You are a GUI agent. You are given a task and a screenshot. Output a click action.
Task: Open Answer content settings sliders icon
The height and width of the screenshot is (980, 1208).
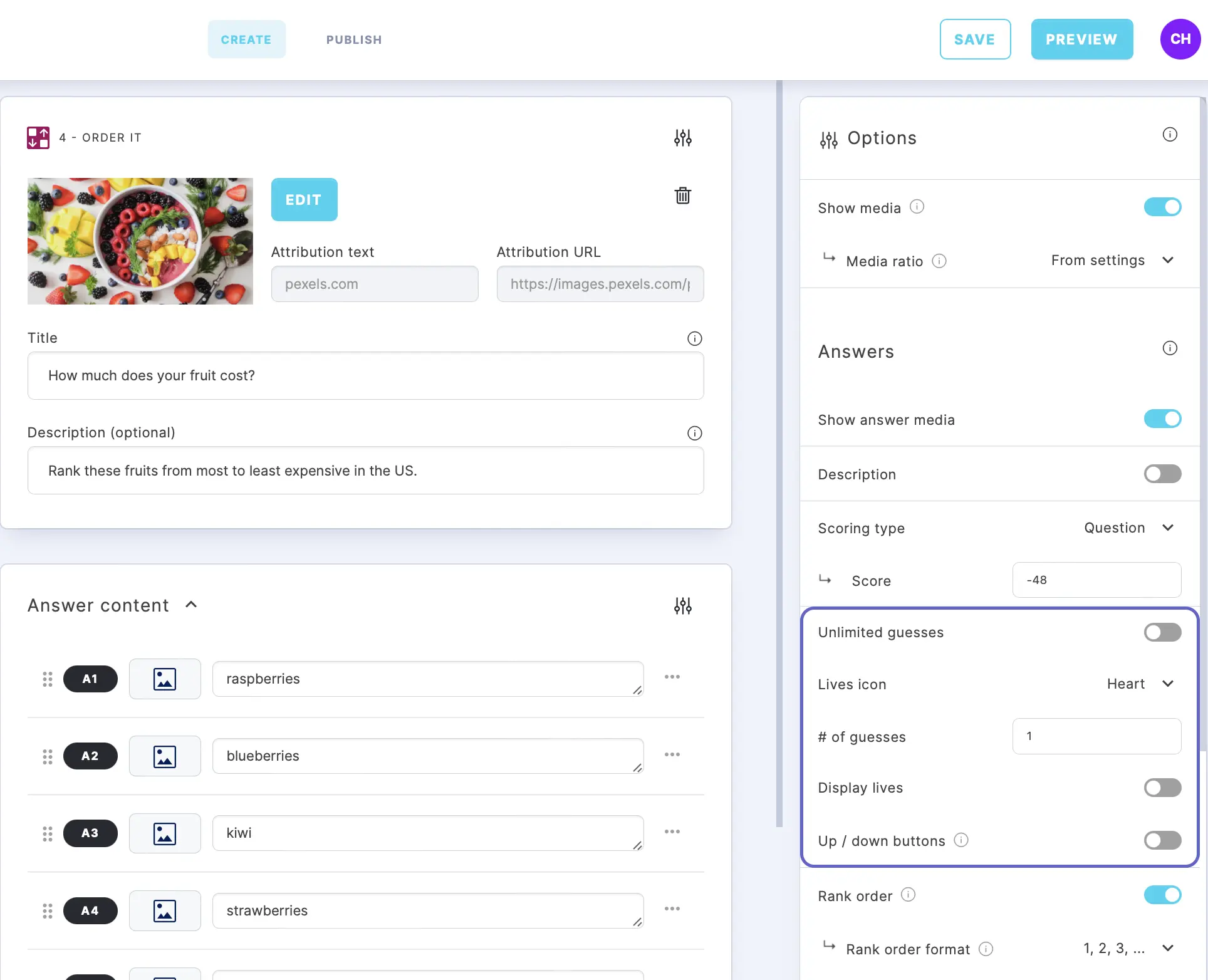(x=683, y=606)
